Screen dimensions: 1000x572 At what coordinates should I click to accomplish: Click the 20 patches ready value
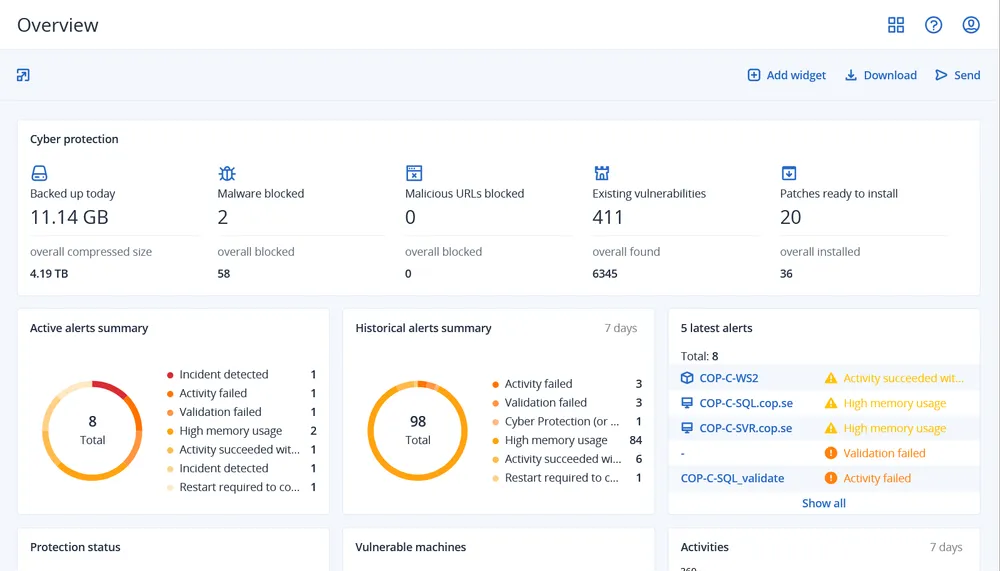click(790, 217)
